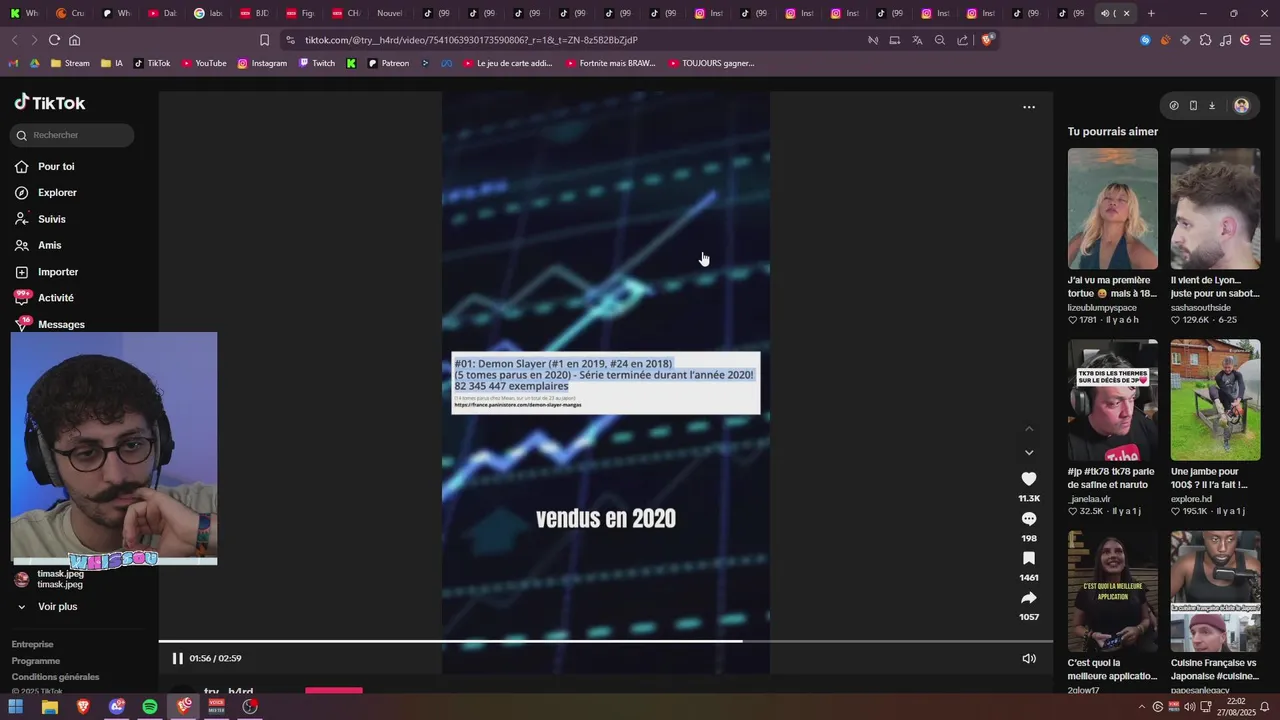Image resolution: width=1280 pixels, height=720 pixels.
Task: Bookmark this page in the address bar
Action: click(264, 40)
